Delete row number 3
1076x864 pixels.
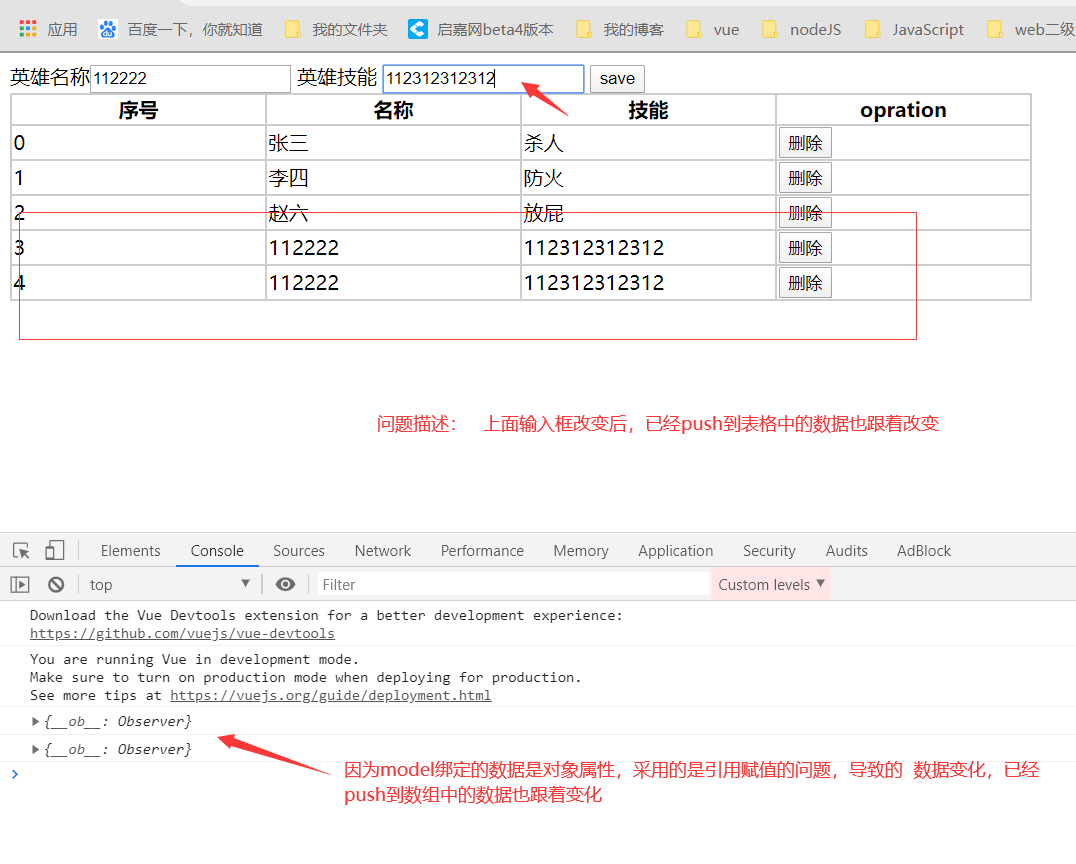coord(805,248)
